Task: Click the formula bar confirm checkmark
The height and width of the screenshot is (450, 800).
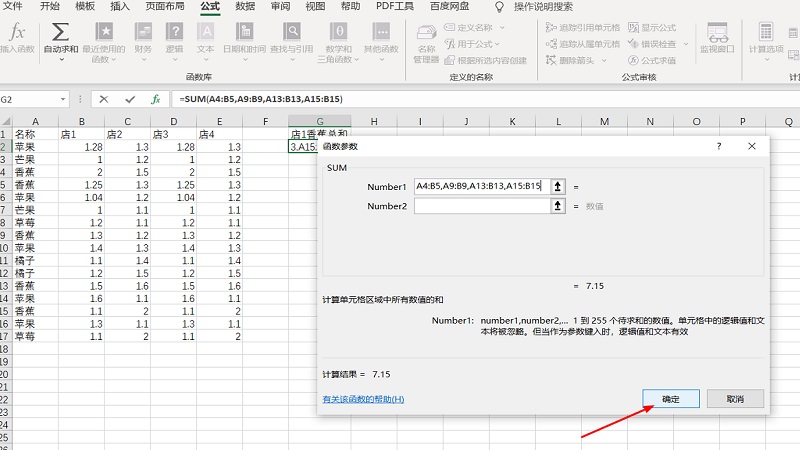Action: click(130, 99)
